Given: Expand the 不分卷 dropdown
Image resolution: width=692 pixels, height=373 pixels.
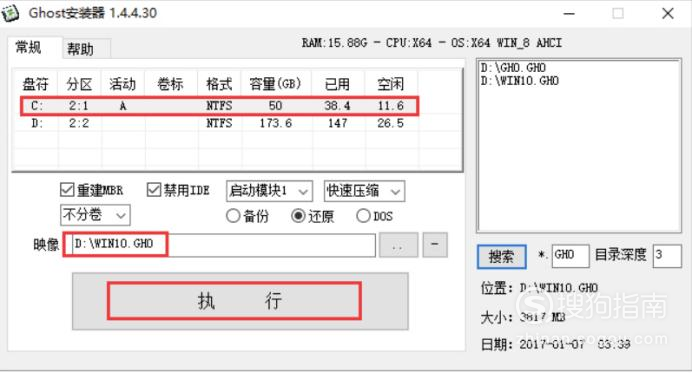Looking at the screenshot, I should [x=95, y=215].
